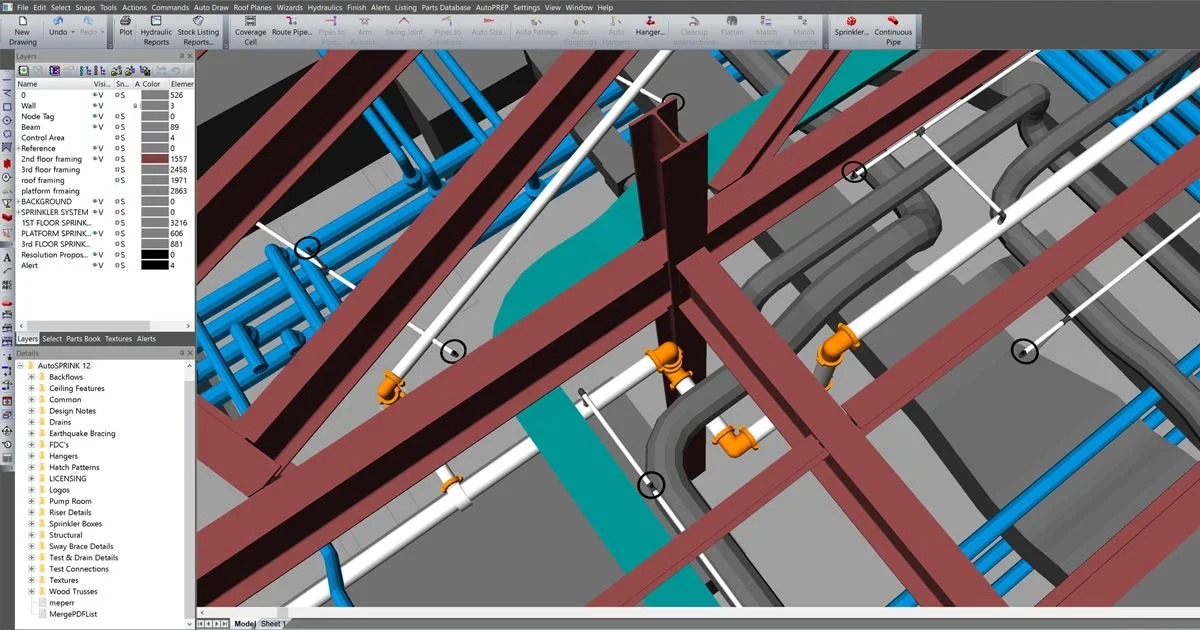1200x630 pixels.
Task: Switch to the Sheet 1 tab
Action: (272, 624)
